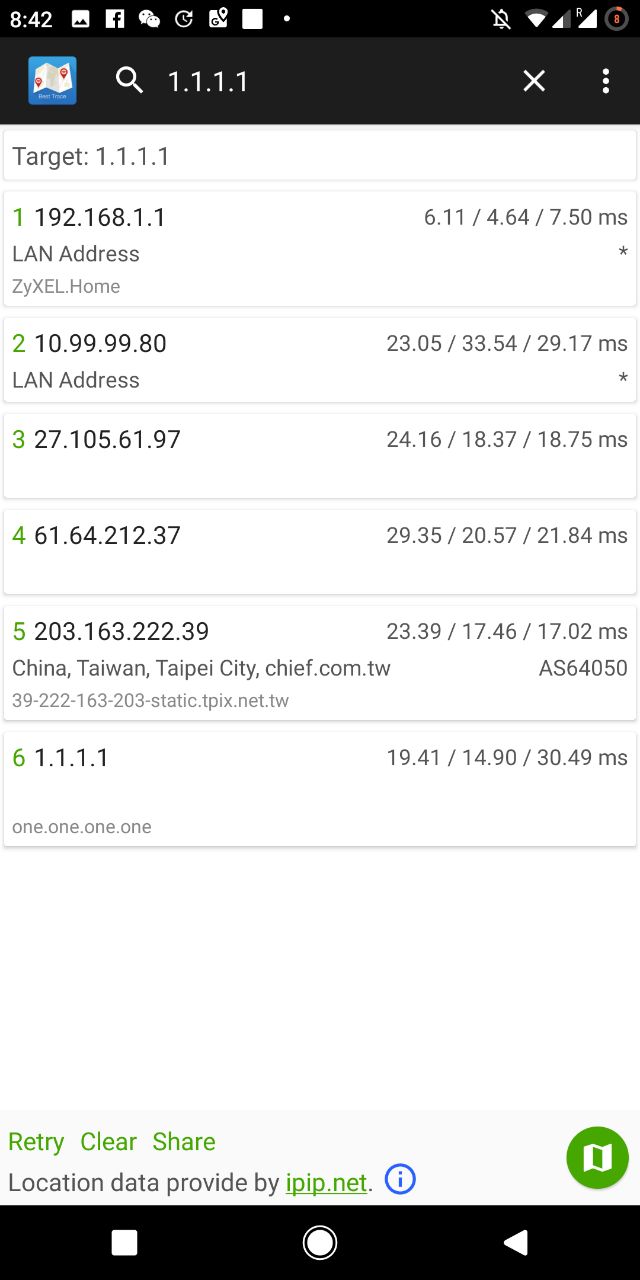Tap the search magnifier icon
Viewport: 640px width, 1280px height.
129,80
